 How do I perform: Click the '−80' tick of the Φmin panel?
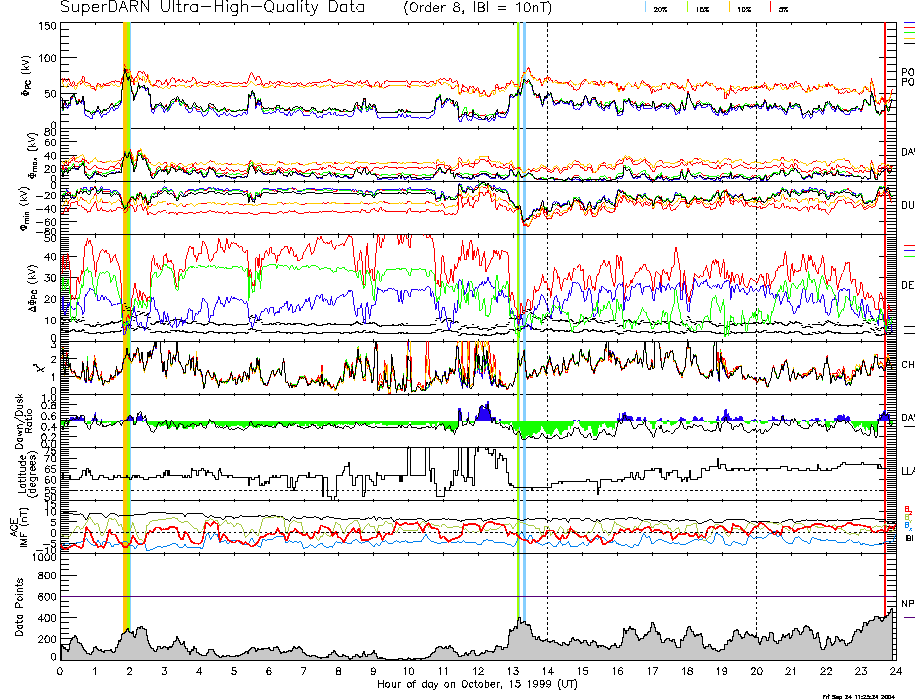47,232
